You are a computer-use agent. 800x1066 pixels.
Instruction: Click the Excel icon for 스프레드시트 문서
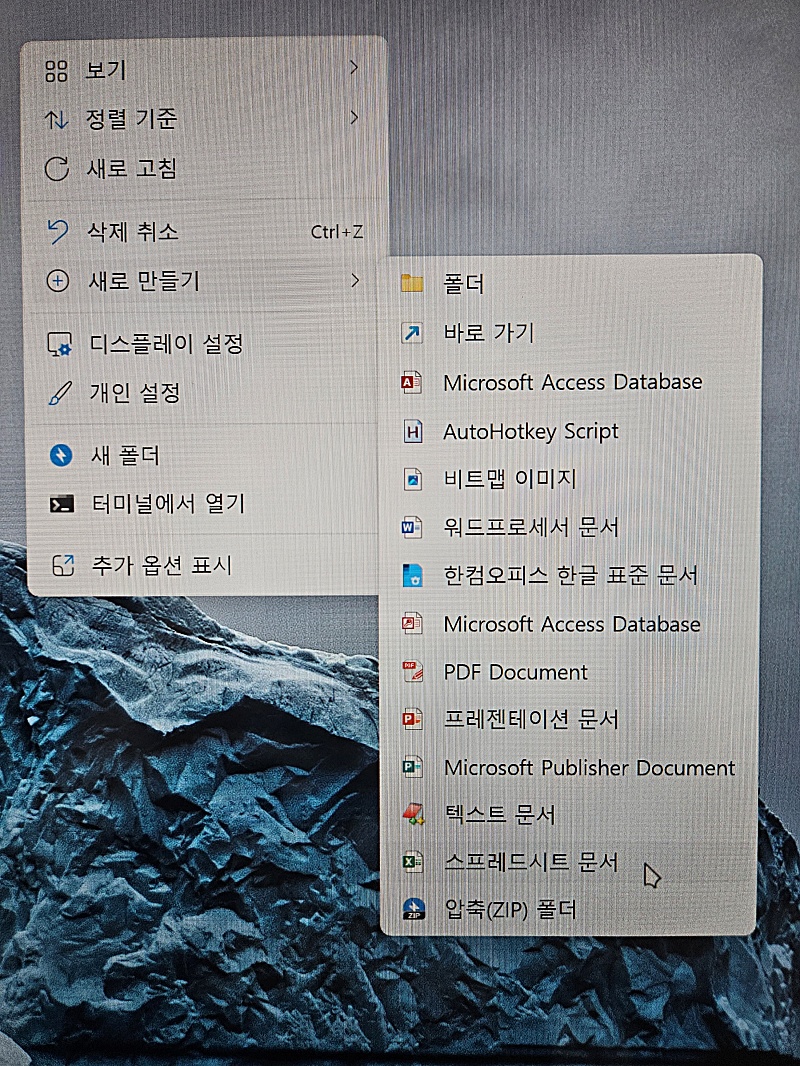413,862
